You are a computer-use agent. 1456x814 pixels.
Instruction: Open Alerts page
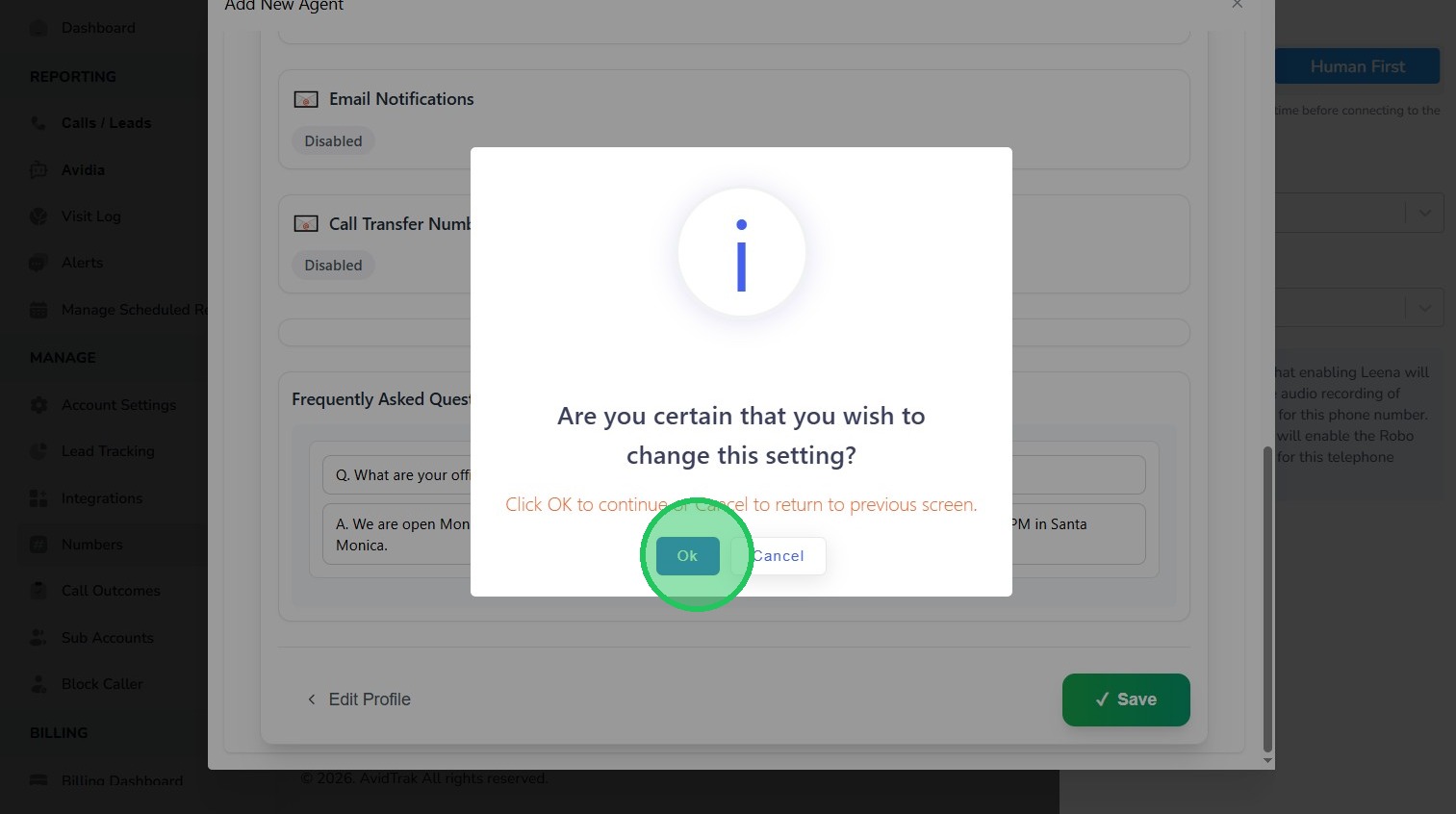(82, 263)
